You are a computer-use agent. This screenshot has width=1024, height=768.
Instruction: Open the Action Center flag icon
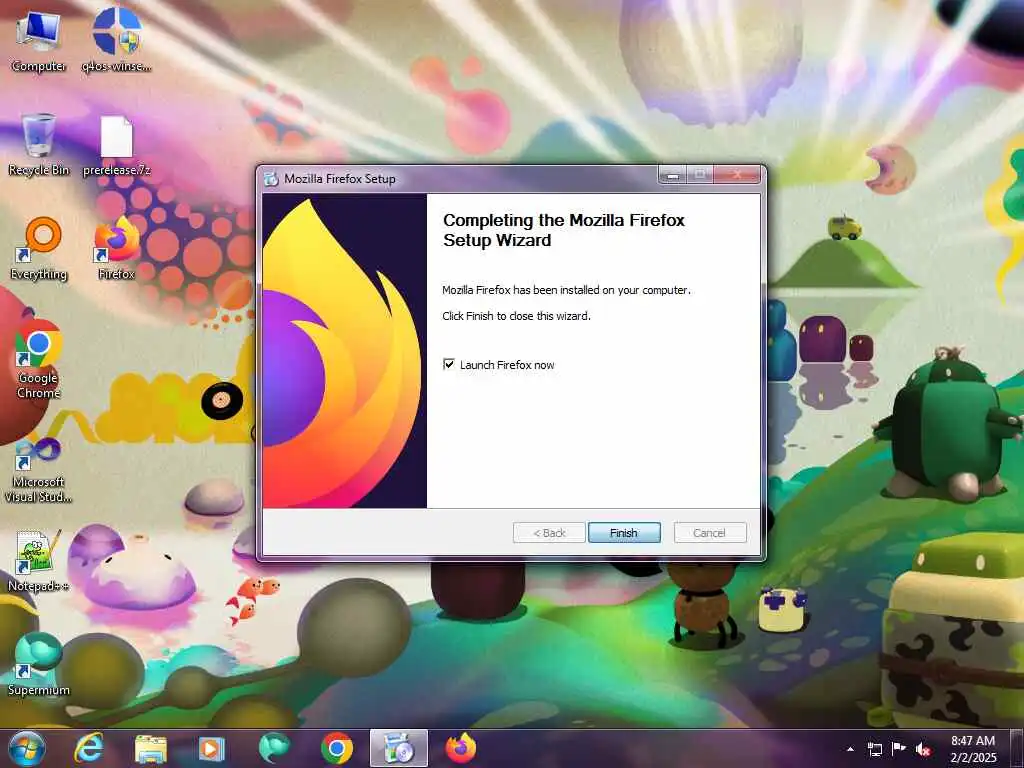(x=899, y=749)
